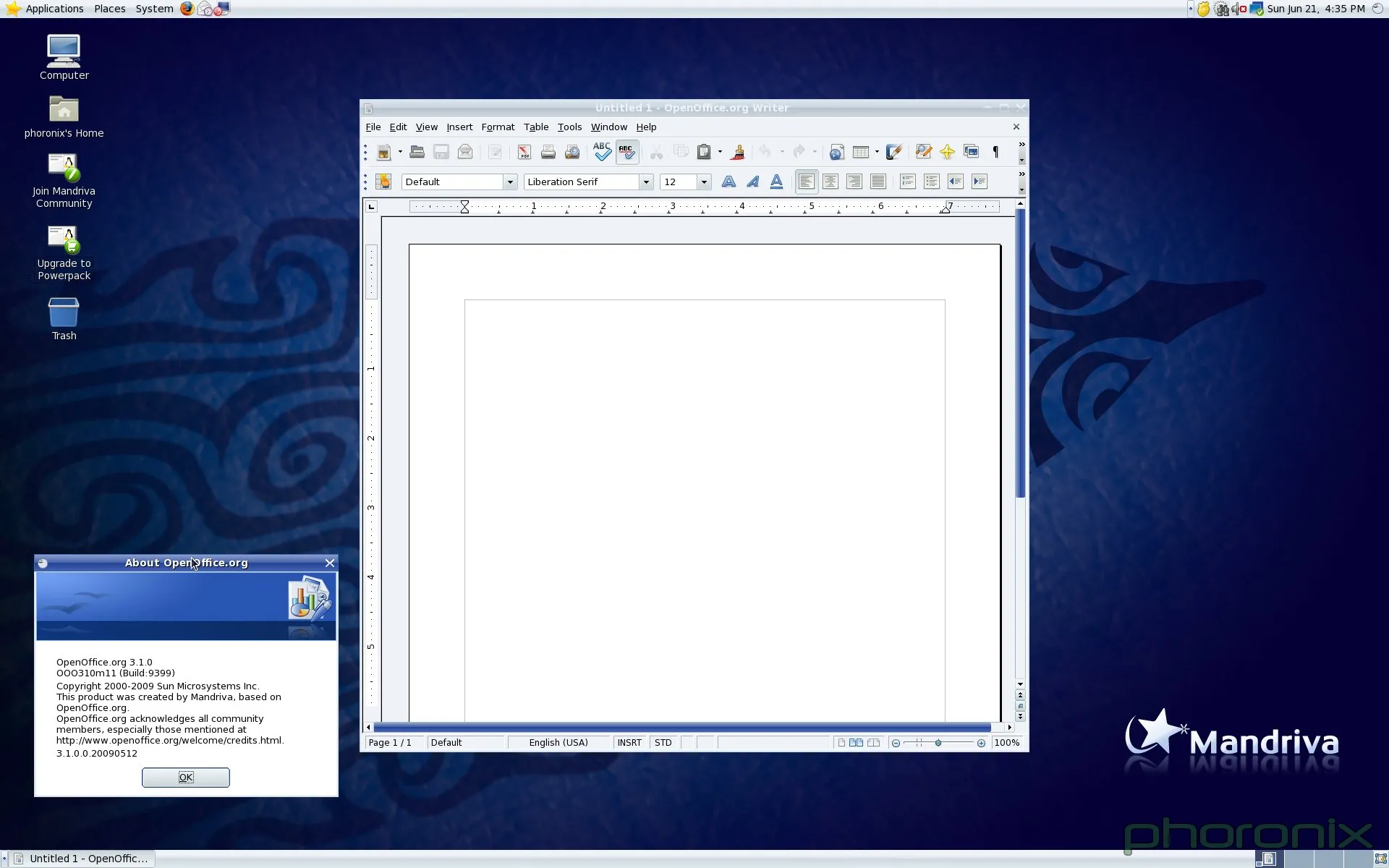The height and width of the screenshot is (868, 1389).
Task: Open the File menu
Action: tap(373, 127)
